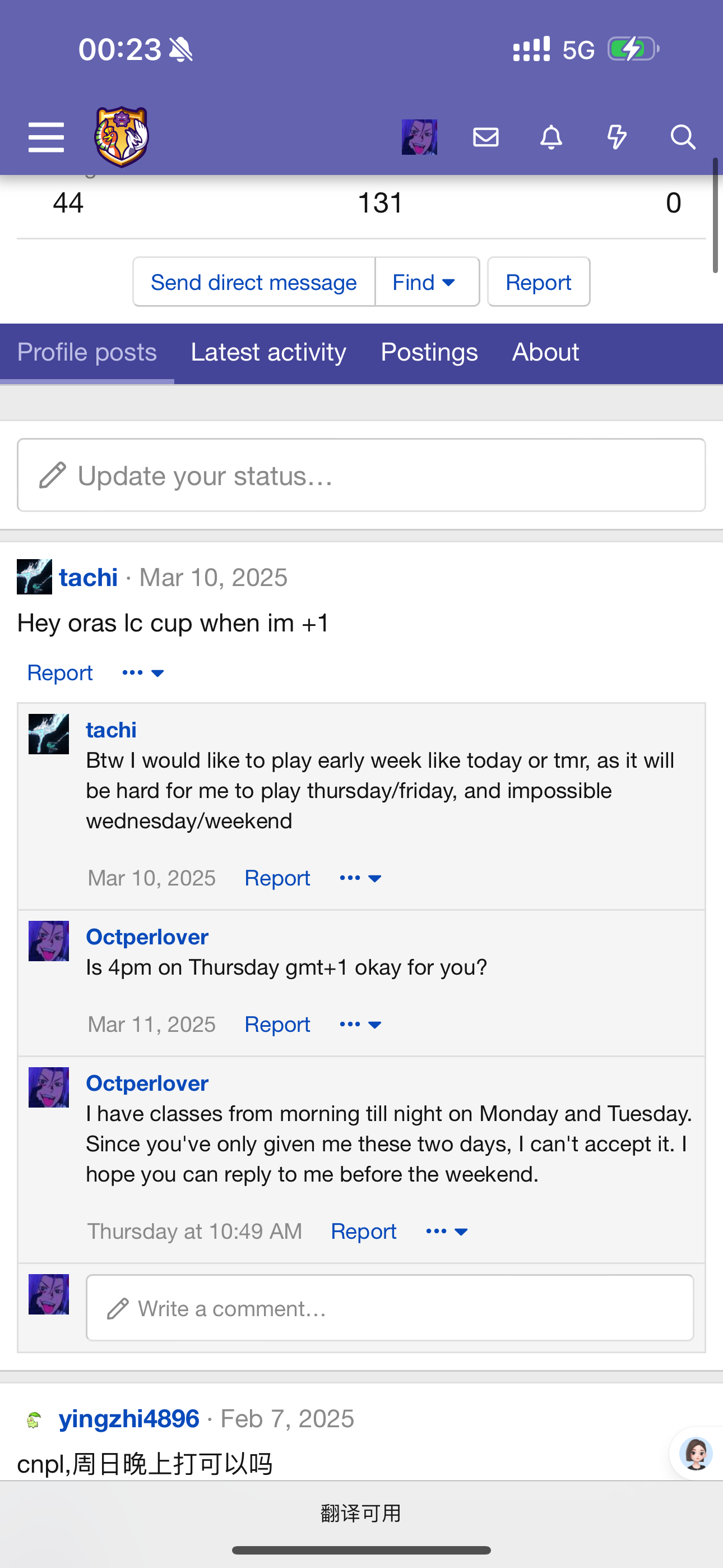Open the lightning bolt what's new icon
The image size is (723, 1568).
pos(617,137)
